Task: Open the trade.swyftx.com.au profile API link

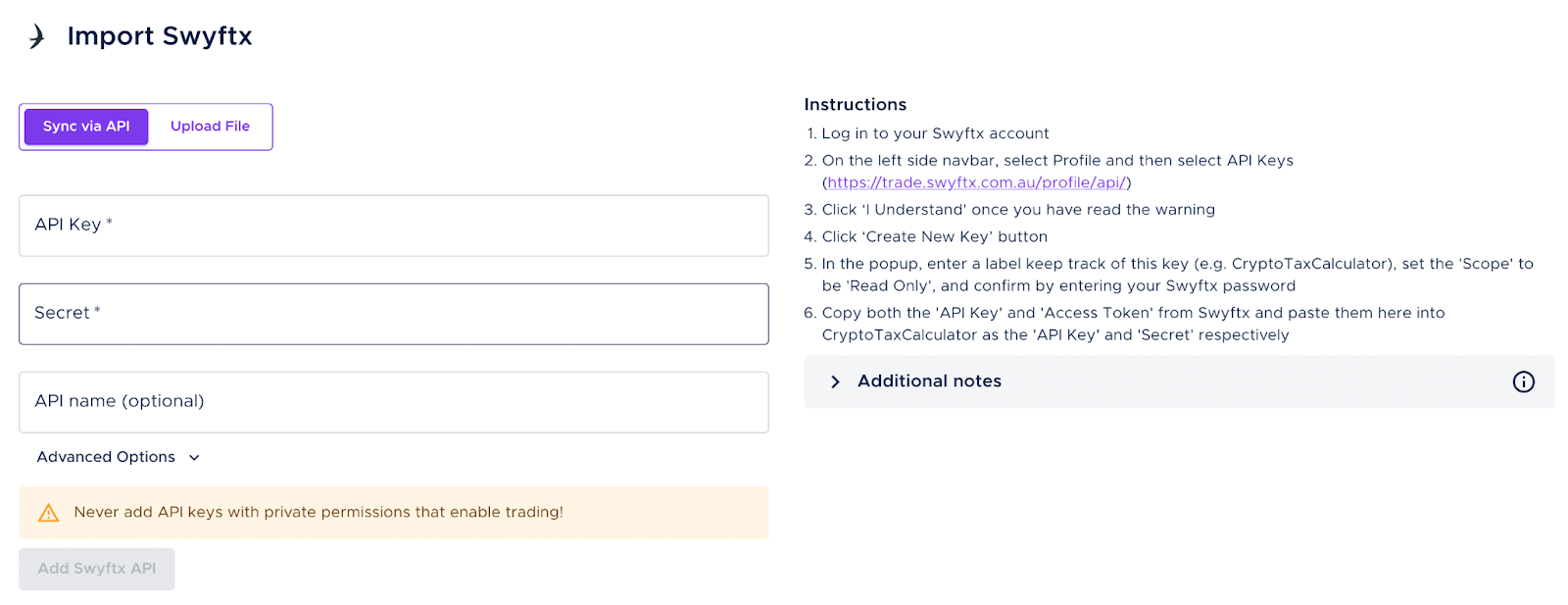Action: tap(977, 182)
